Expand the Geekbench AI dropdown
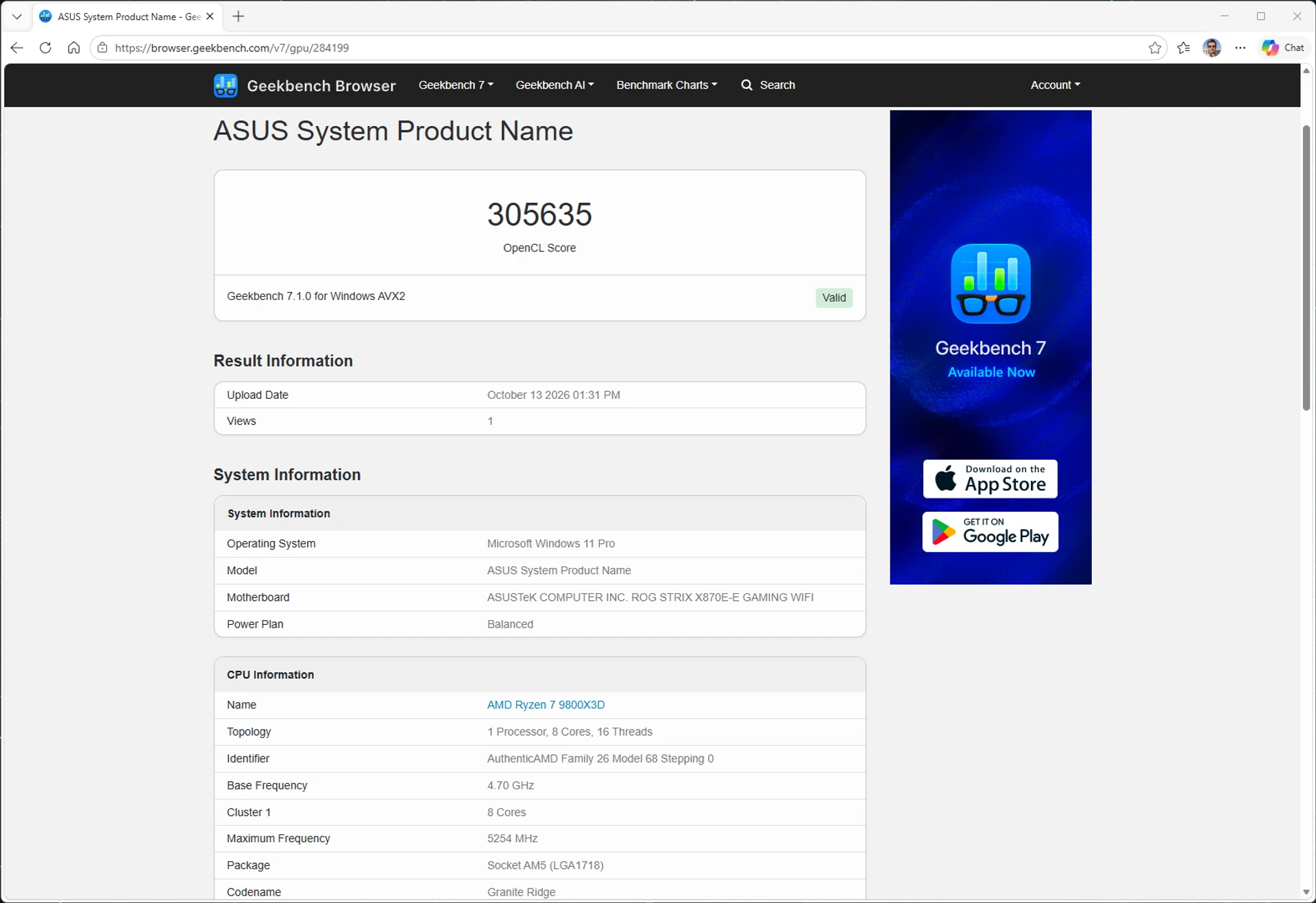Screen dimensions: 1316x903 (x=555, y=85)
